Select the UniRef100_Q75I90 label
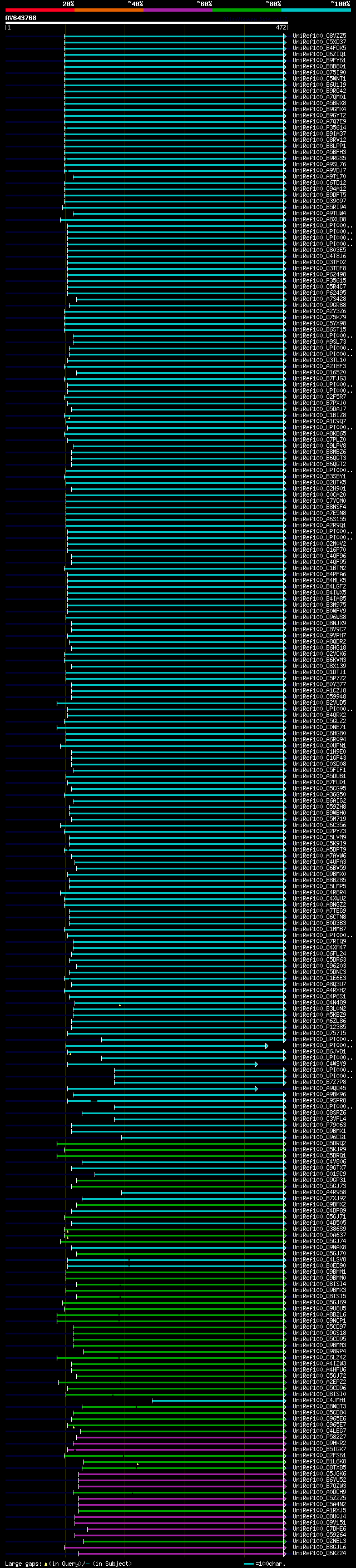The image size is (356, 1568). (319, 72)
